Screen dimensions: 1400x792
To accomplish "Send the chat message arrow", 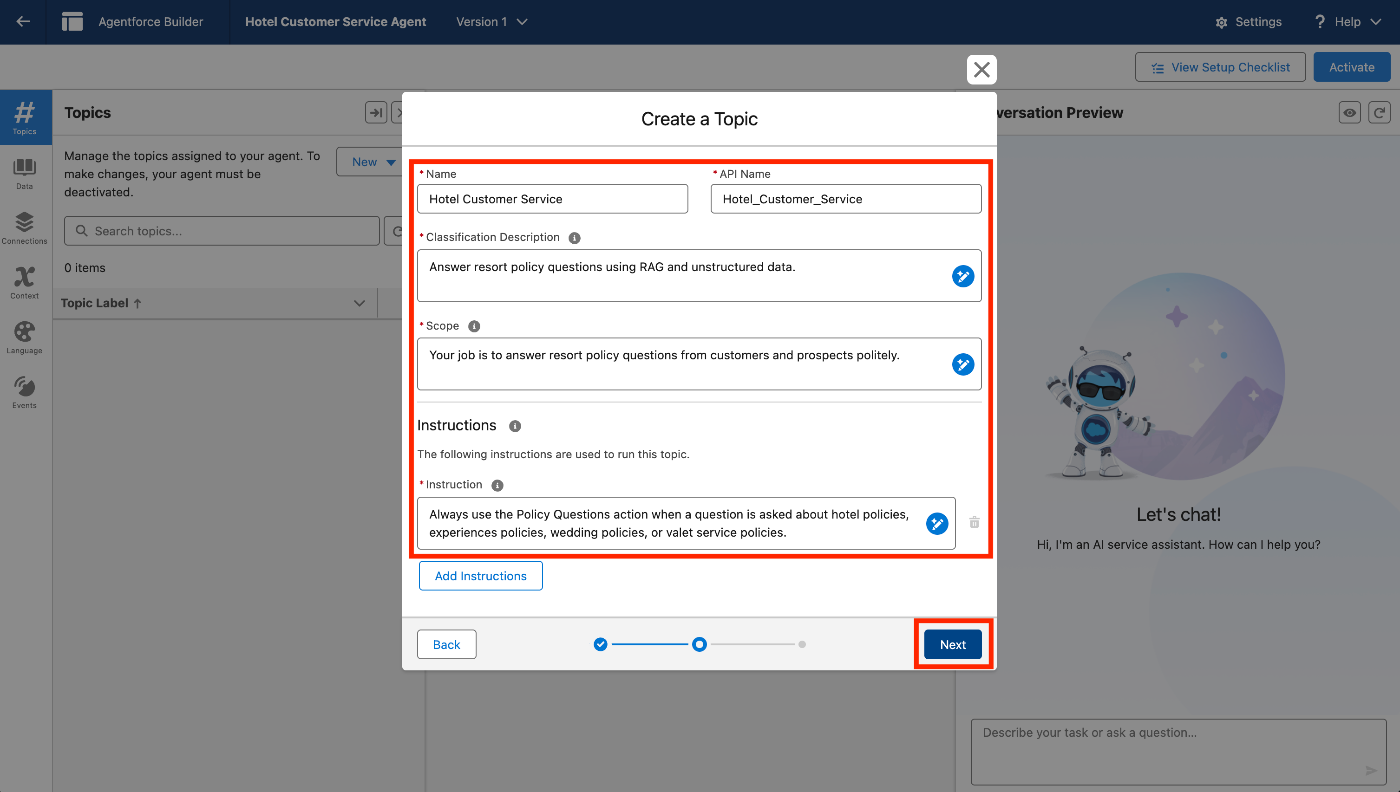I will [x=1371, y=770].
